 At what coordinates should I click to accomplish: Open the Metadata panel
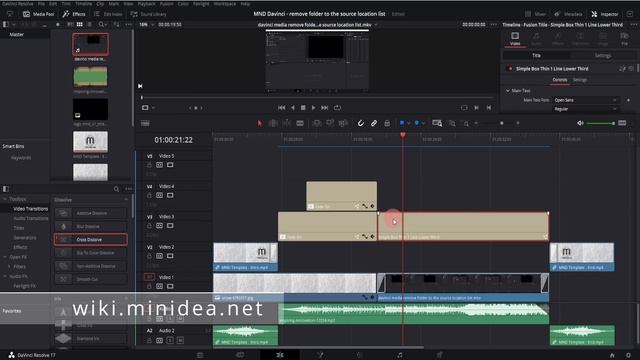tap(568, 14)
